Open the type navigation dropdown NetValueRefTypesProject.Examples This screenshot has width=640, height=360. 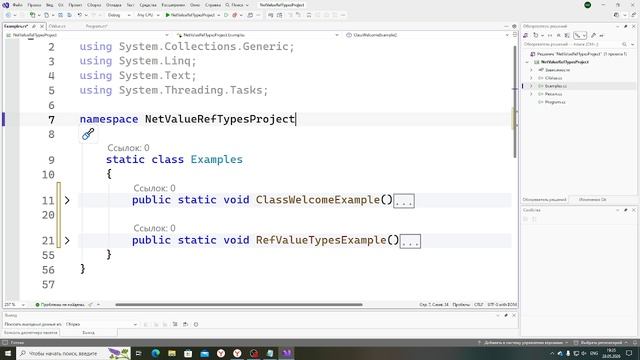[257, 35]
